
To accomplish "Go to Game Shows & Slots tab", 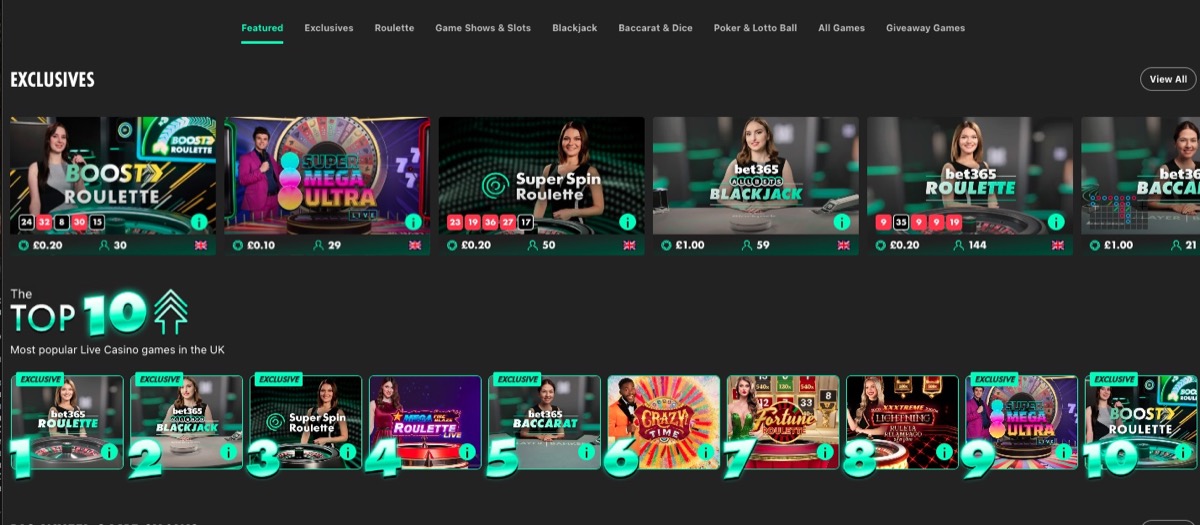I will 483,28.
